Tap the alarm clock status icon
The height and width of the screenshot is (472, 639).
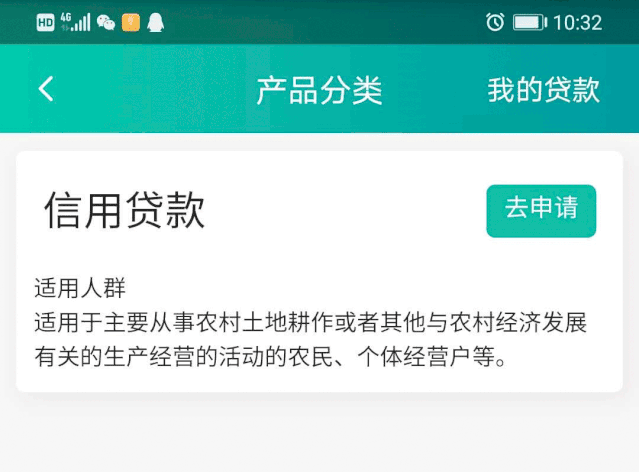pos(495,22)
